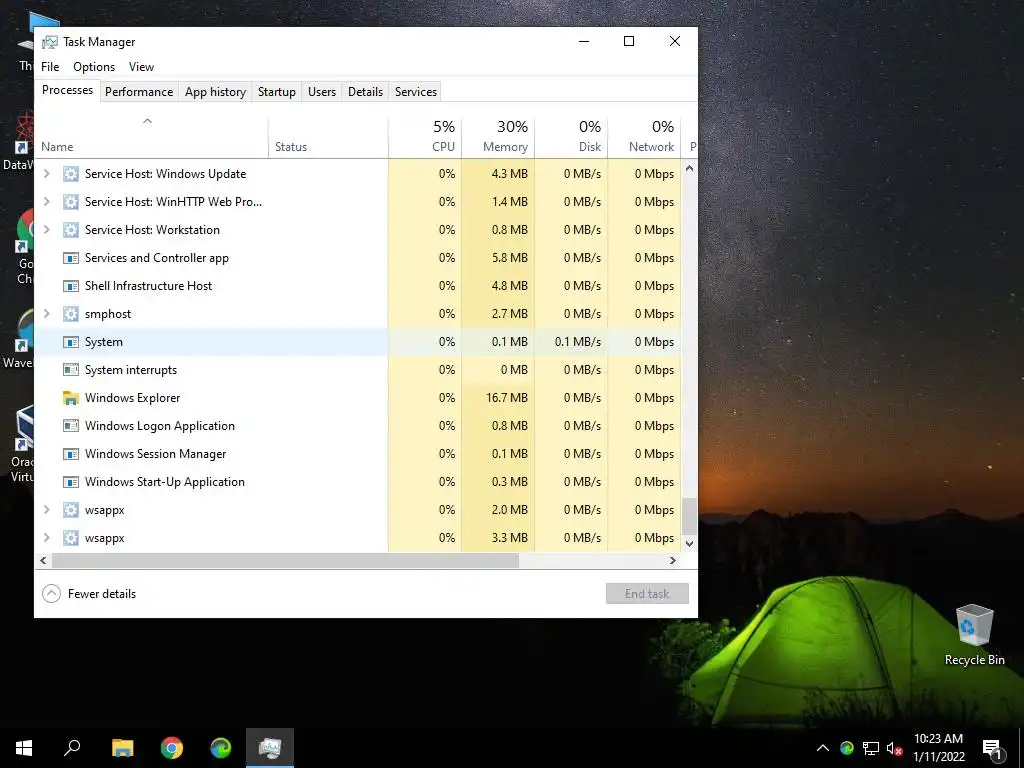The width and height of the screenshot is (1024, 768).
Task: Switch to the Details tab
Action: coord(365,92)
